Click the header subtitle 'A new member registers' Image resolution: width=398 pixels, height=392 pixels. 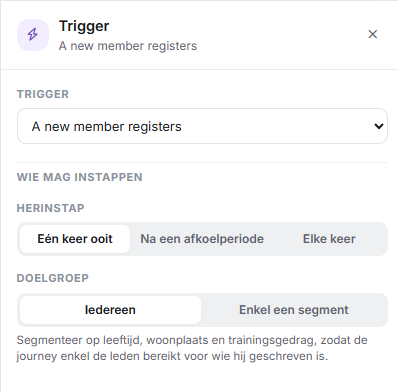[128, 46]
